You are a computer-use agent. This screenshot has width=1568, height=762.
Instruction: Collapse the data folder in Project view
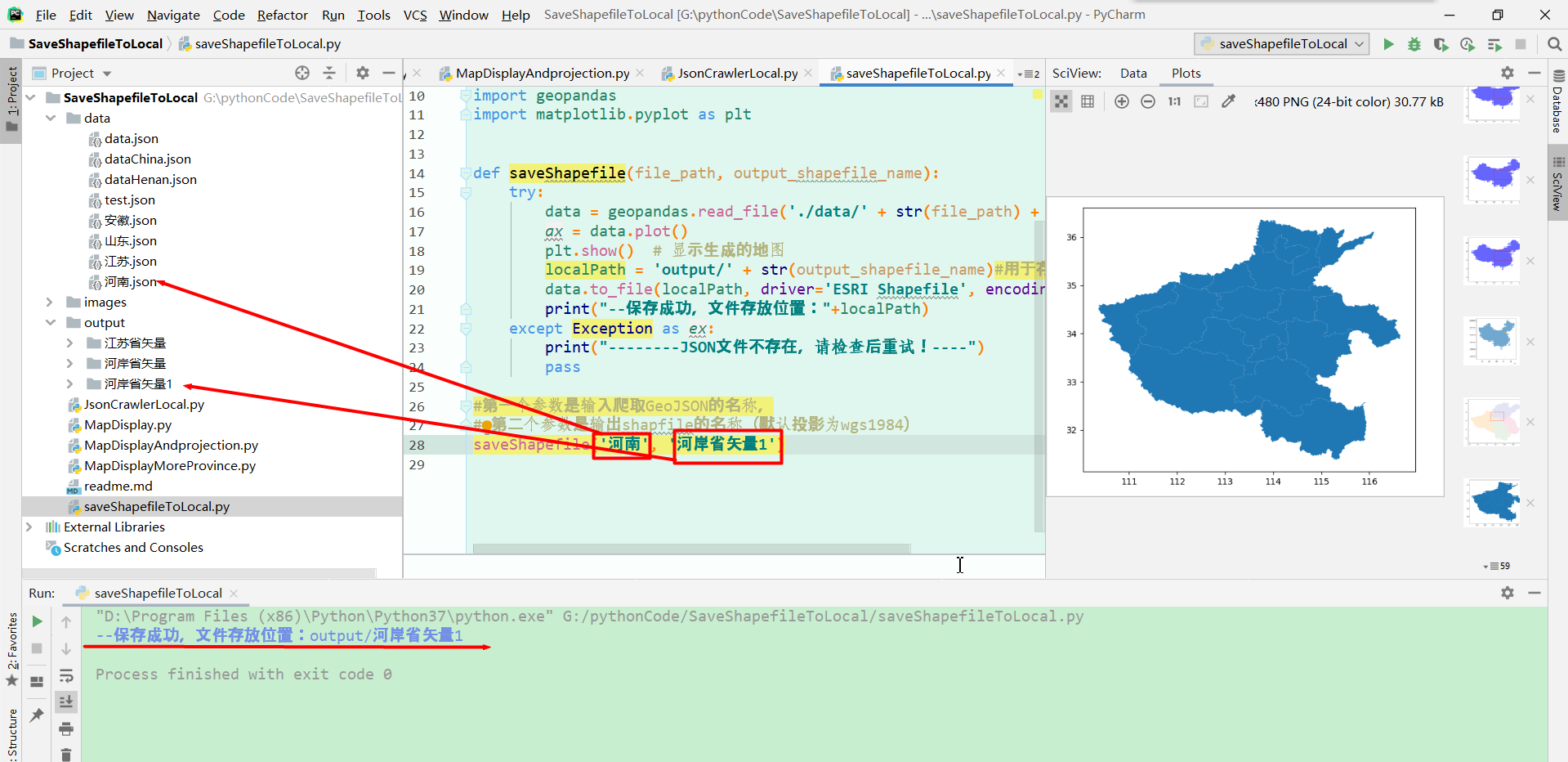click(51, 118)
